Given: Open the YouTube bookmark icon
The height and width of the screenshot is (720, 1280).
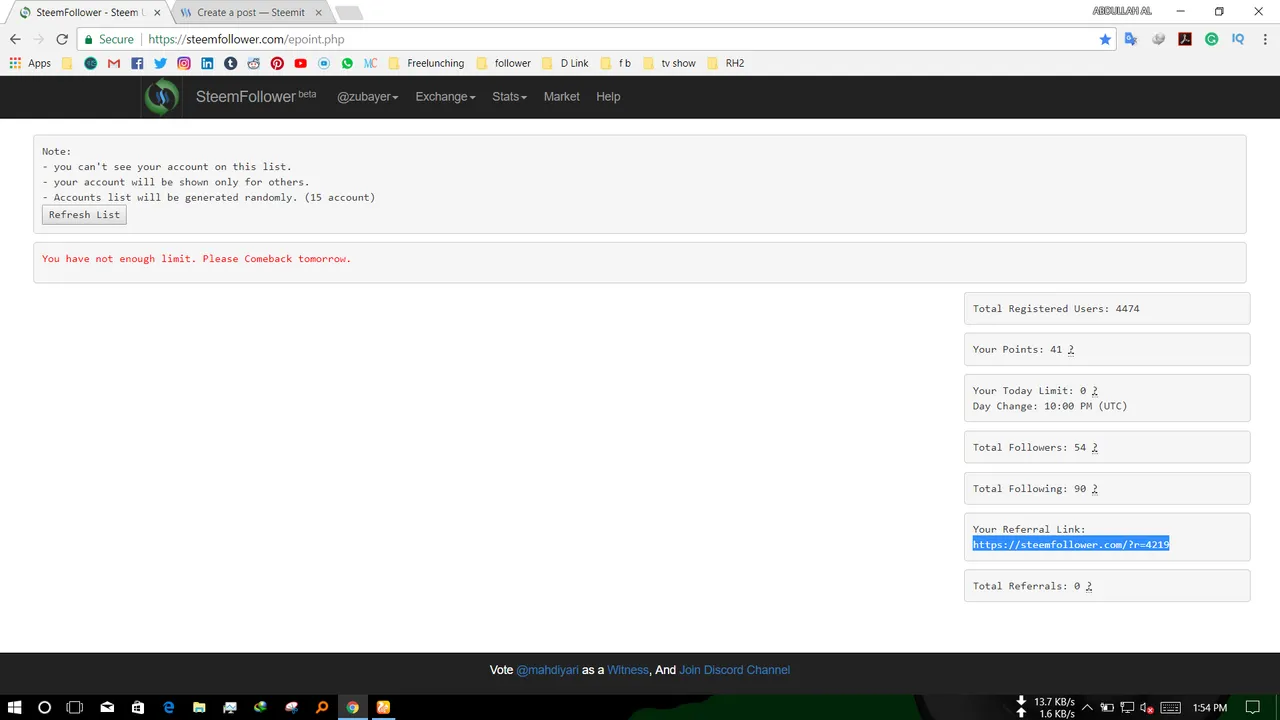Looking at the screenshot, I should (x=300, y=63).
